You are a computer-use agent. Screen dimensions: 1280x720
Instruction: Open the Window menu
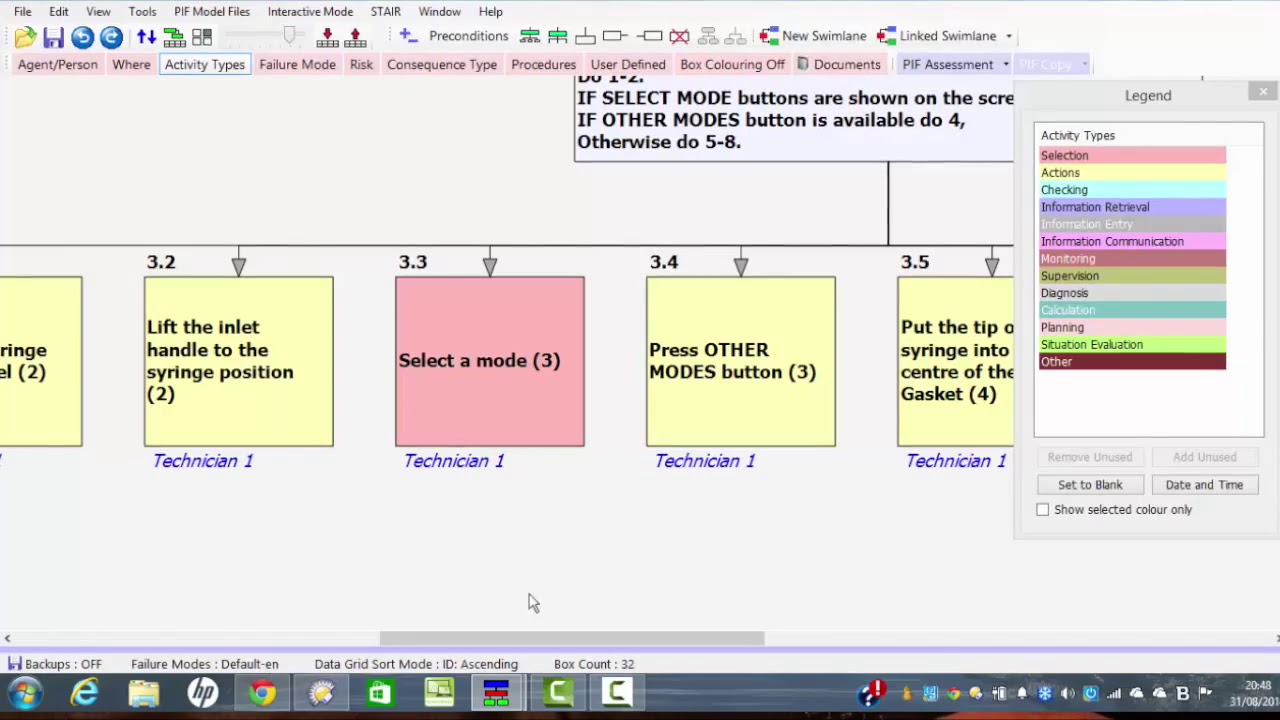[439, 11]
